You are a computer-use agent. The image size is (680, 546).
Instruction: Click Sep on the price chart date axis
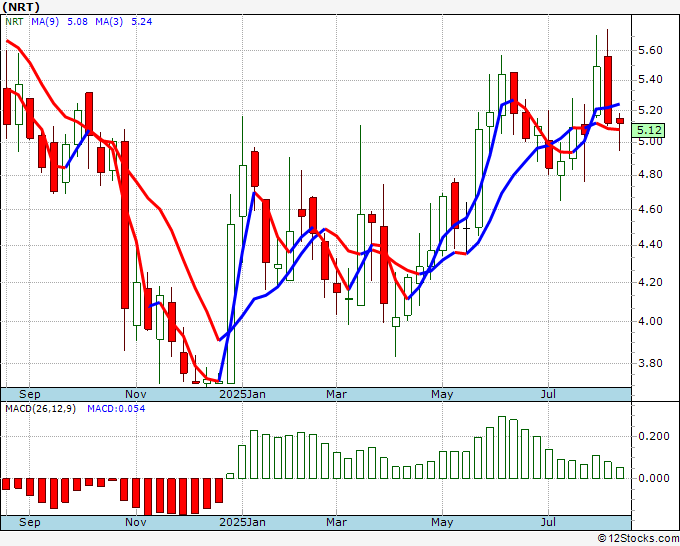click(x=29, y=394)
